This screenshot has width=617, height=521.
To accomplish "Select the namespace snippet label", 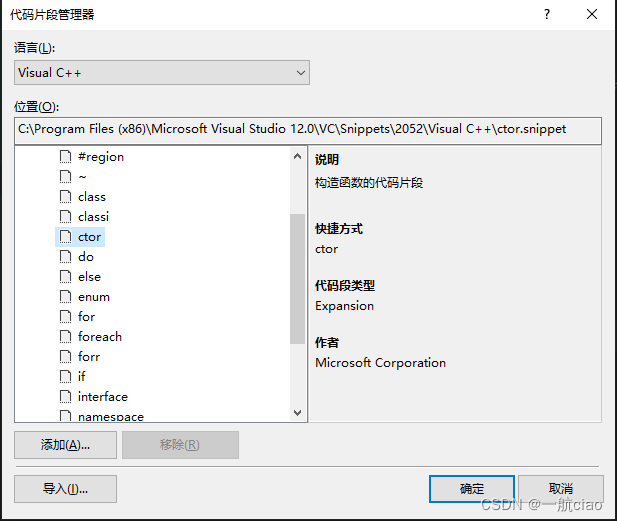I will click(111, 416).
